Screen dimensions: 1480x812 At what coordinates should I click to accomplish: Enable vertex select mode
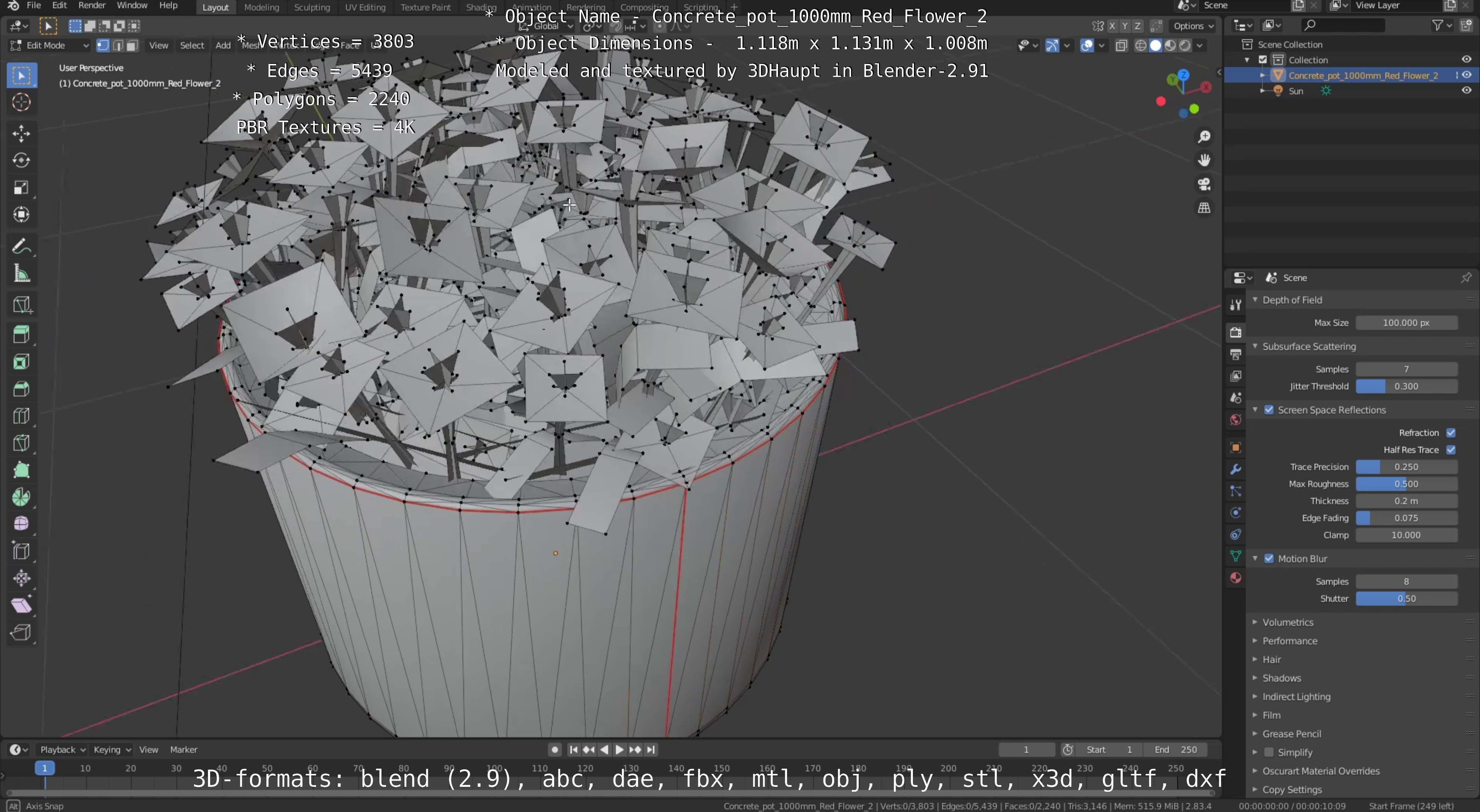(x=103, y=45)
